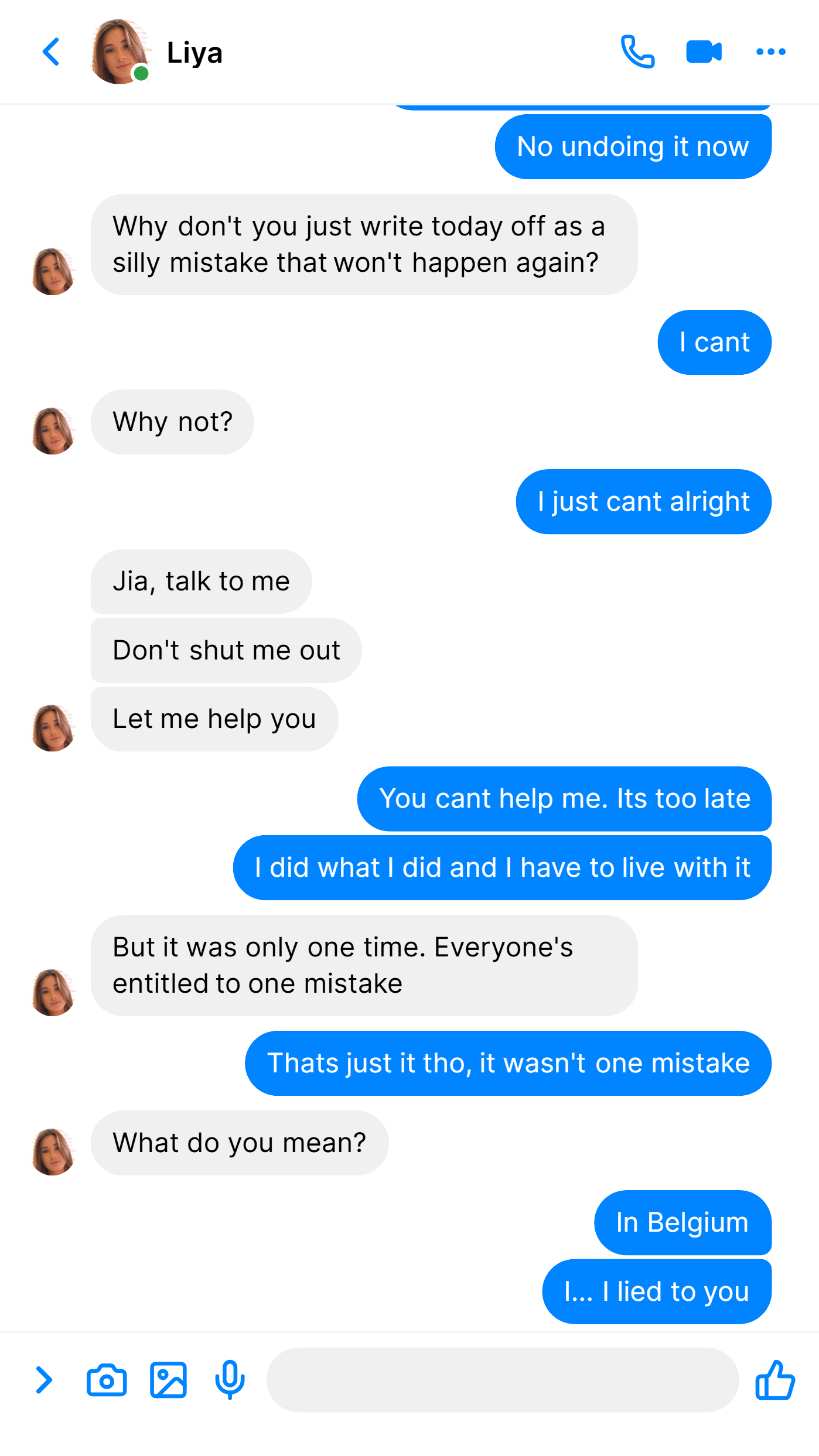Expand more actions chevron beside camera
Screen dimensions: 819x1456
[x=44, y=1380]
